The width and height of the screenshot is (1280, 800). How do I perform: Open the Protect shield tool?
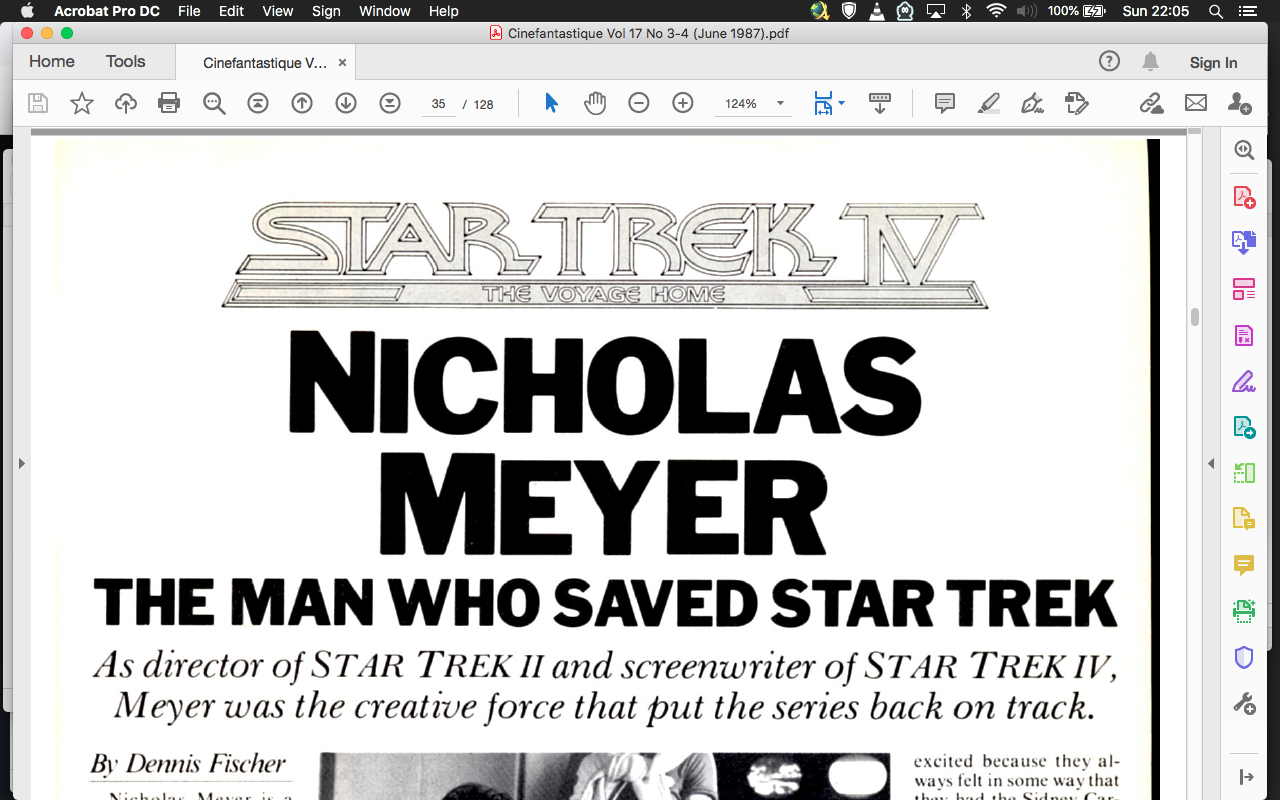(1244, 657)
